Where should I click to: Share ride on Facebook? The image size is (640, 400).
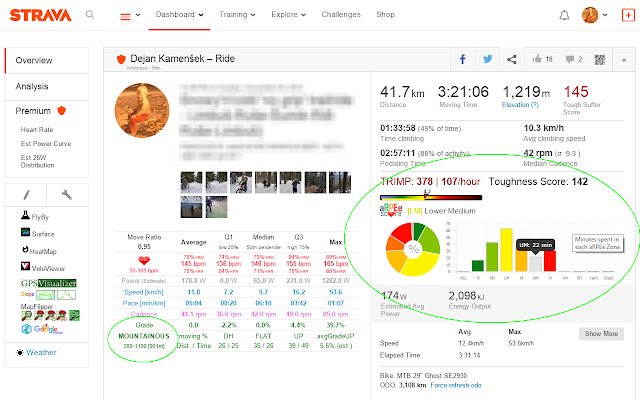pyautogui.click(x=462, y=60)
